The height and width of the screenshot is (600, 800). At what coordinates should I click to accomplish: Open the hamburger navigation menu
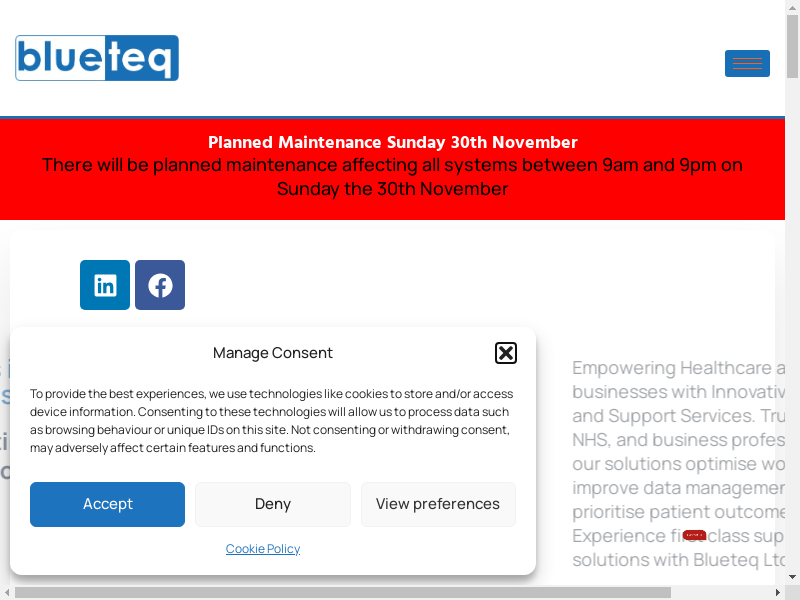[747, 63]
